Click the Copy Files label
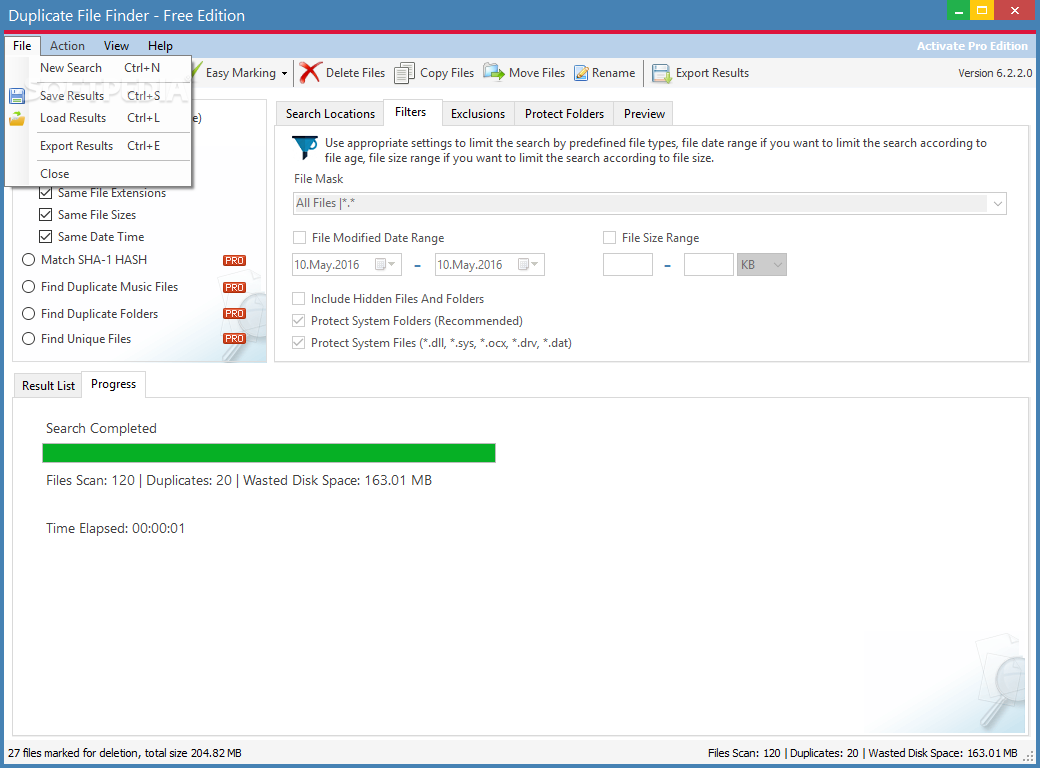Screen dimensions: 1040x768 [447, 73]
